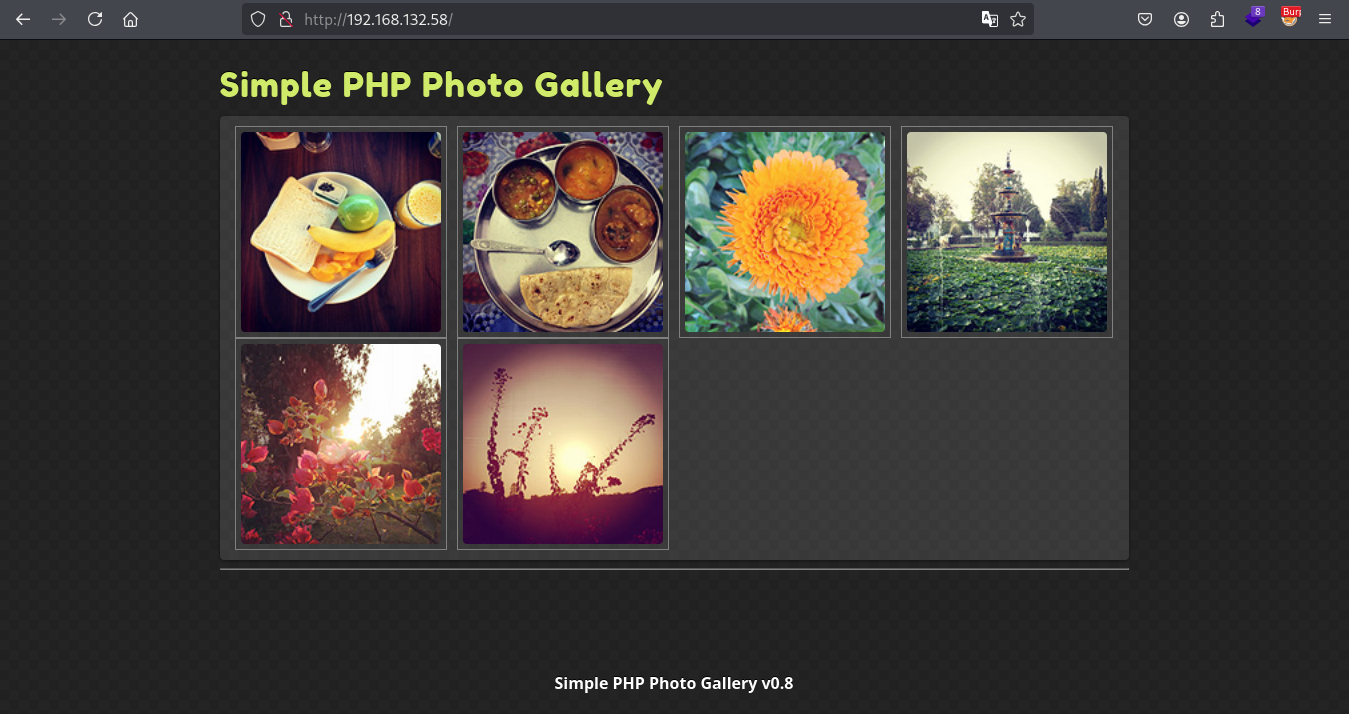
Task: Click the insecure connection lock icon
Action: click(284, 19)
